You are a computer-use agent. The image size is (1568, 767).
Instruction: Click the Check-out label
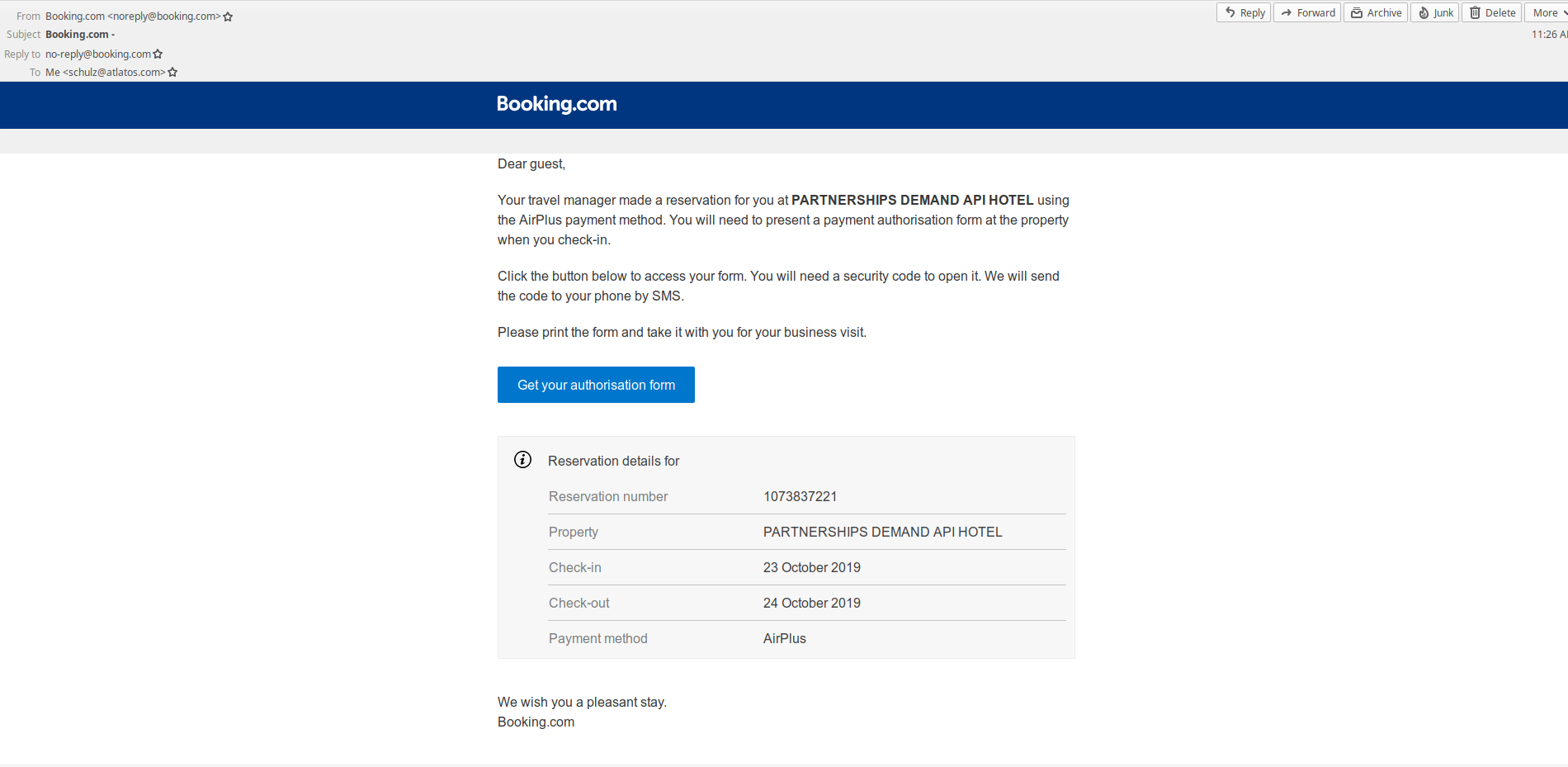point(579,603)
